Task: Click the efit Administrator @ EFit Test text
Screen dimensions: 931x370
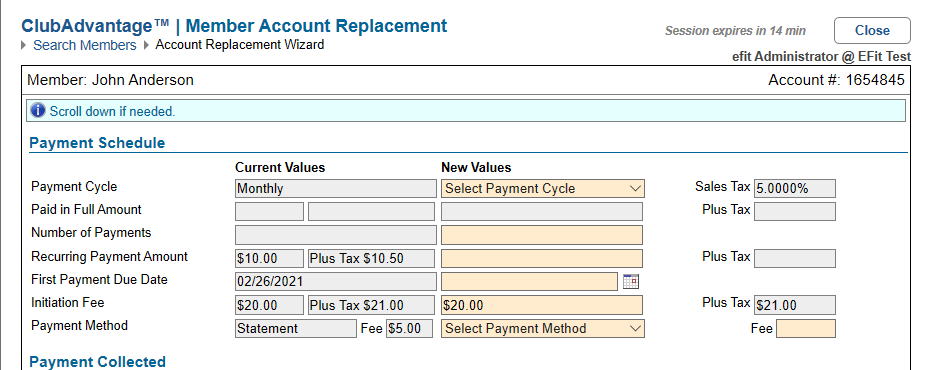Action: click(821, 57)
